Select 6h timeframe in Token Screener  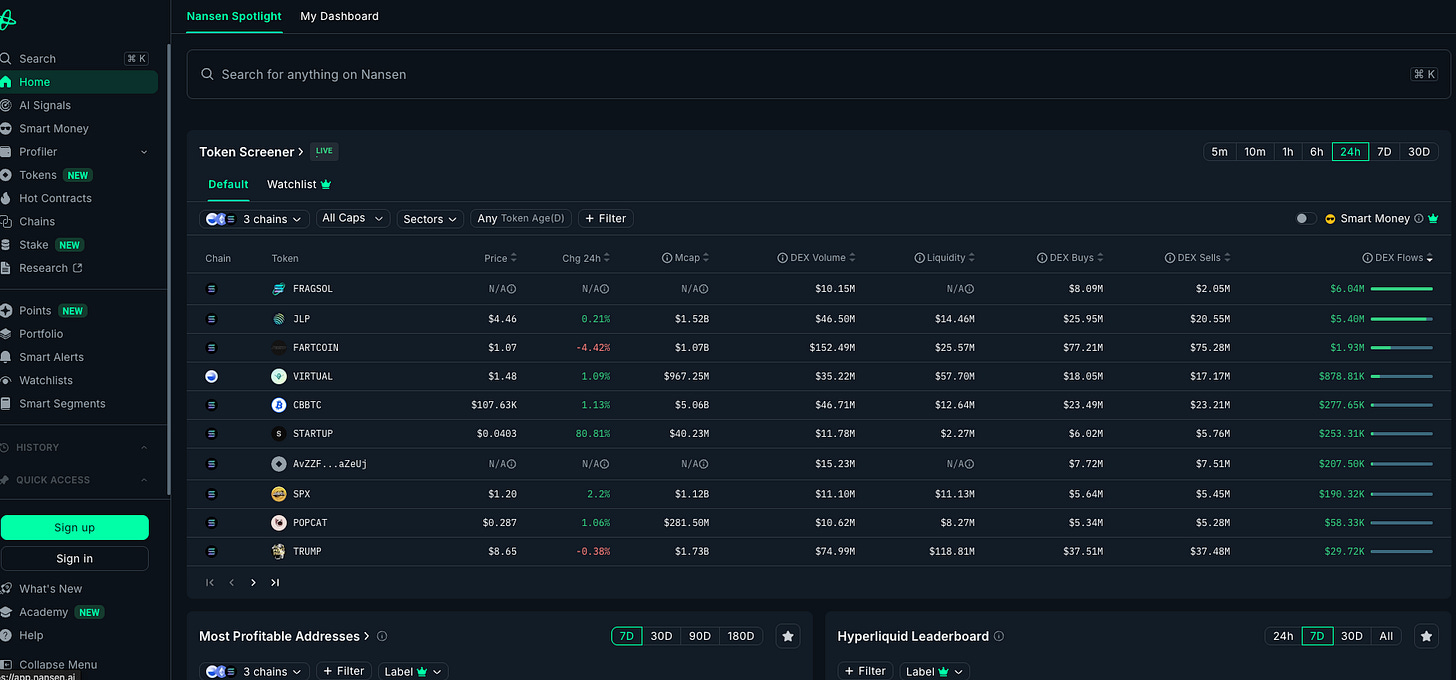tap(1317, 152)
